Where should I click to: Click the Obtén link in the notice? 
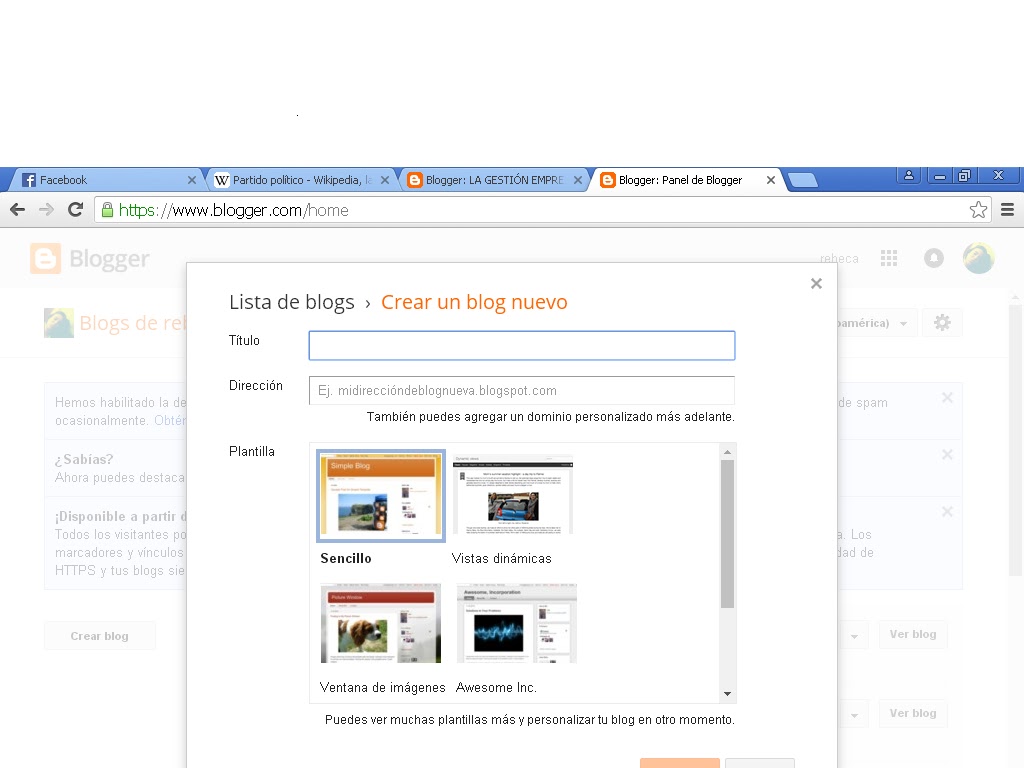(x=170, y=421)
